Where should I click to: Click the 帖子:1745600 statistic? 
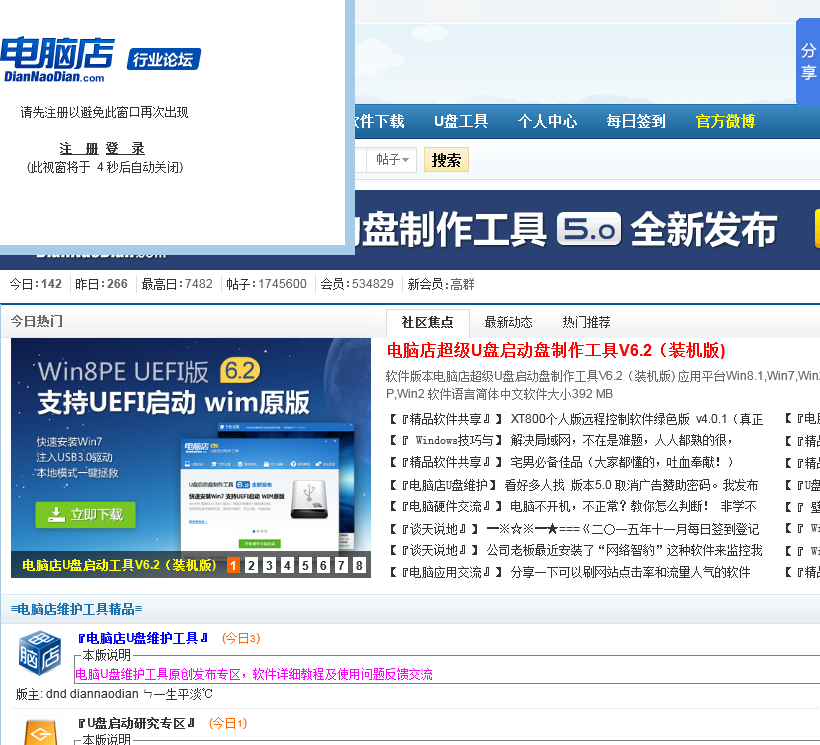266,284
